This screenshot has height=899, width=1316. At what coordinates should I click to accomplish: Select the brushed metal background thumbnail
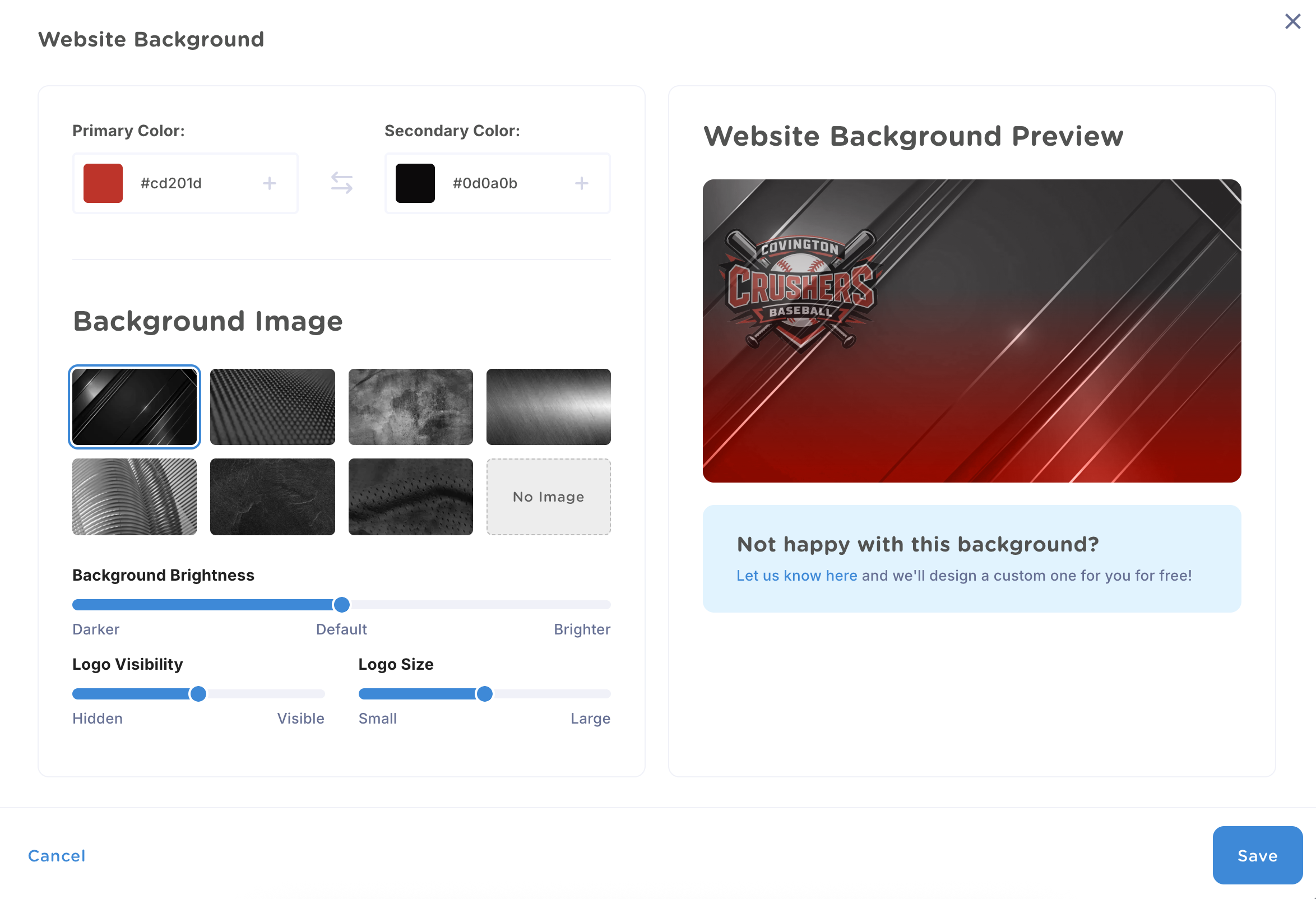[x=548, y=406]
